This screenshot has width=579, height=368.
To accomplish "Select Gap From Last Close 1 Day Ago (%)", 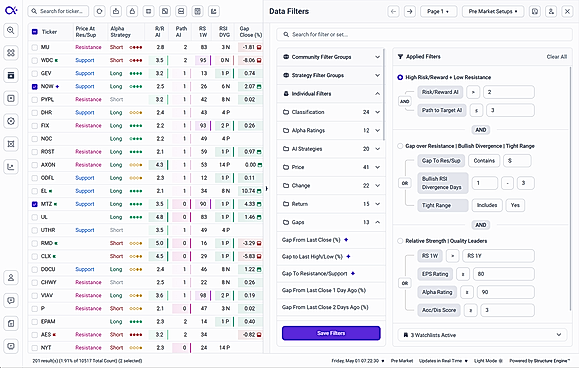I will click(x=324, y=290).
